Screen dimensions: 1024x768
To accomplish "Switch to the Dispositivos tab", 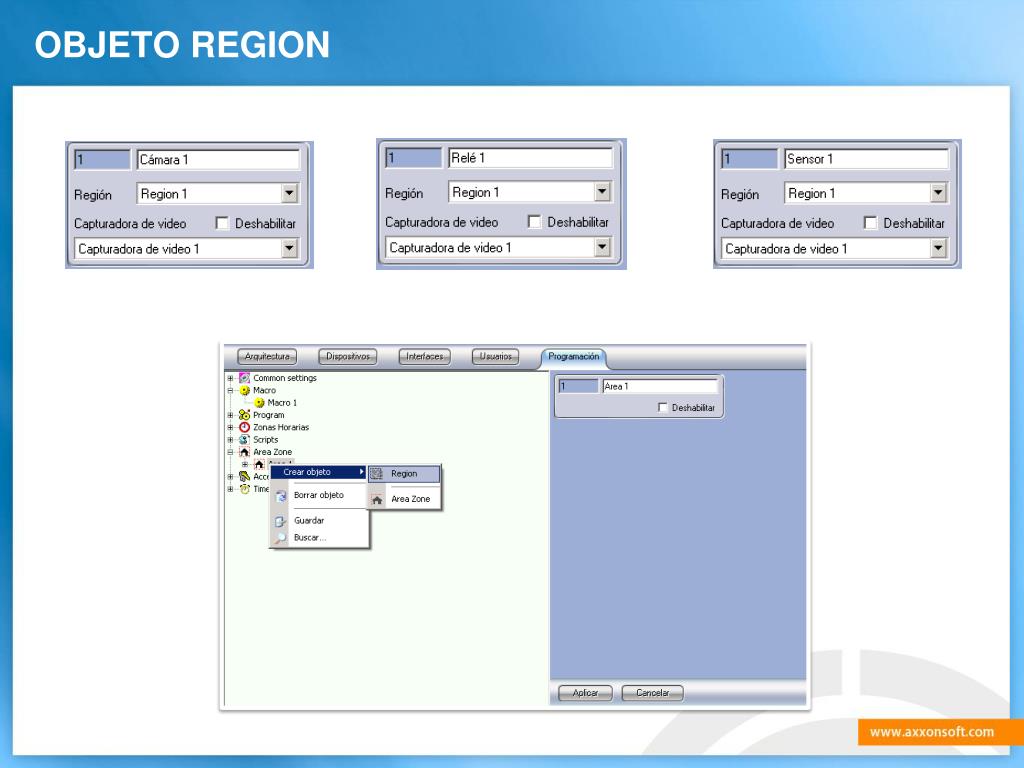I will tap(347, 357).
